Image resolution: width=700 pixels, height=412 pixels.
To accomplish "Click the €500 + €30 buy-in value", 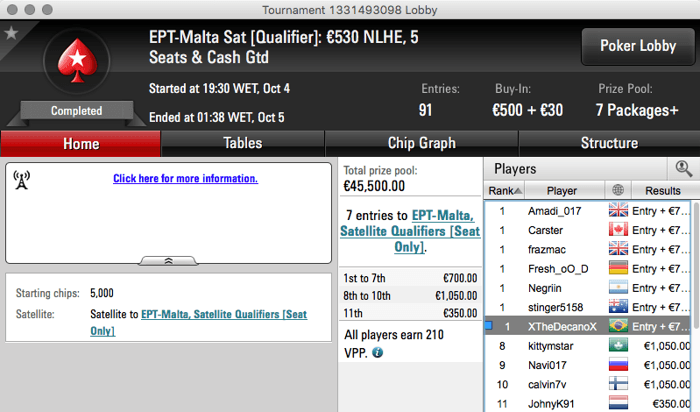I will tap(527, 110).
